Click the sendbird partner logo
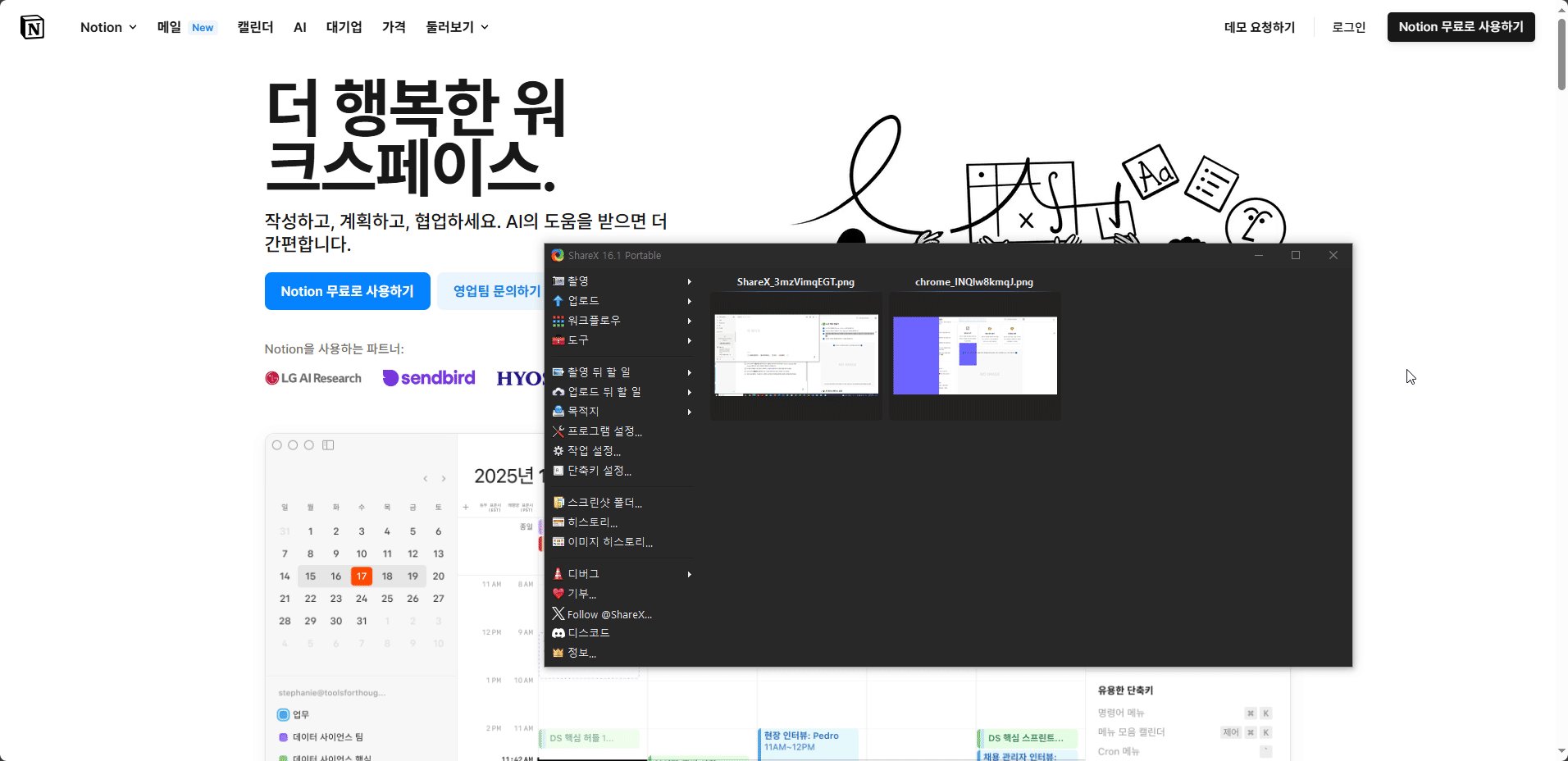The image size is (1568, 761). tap(429, 377)
